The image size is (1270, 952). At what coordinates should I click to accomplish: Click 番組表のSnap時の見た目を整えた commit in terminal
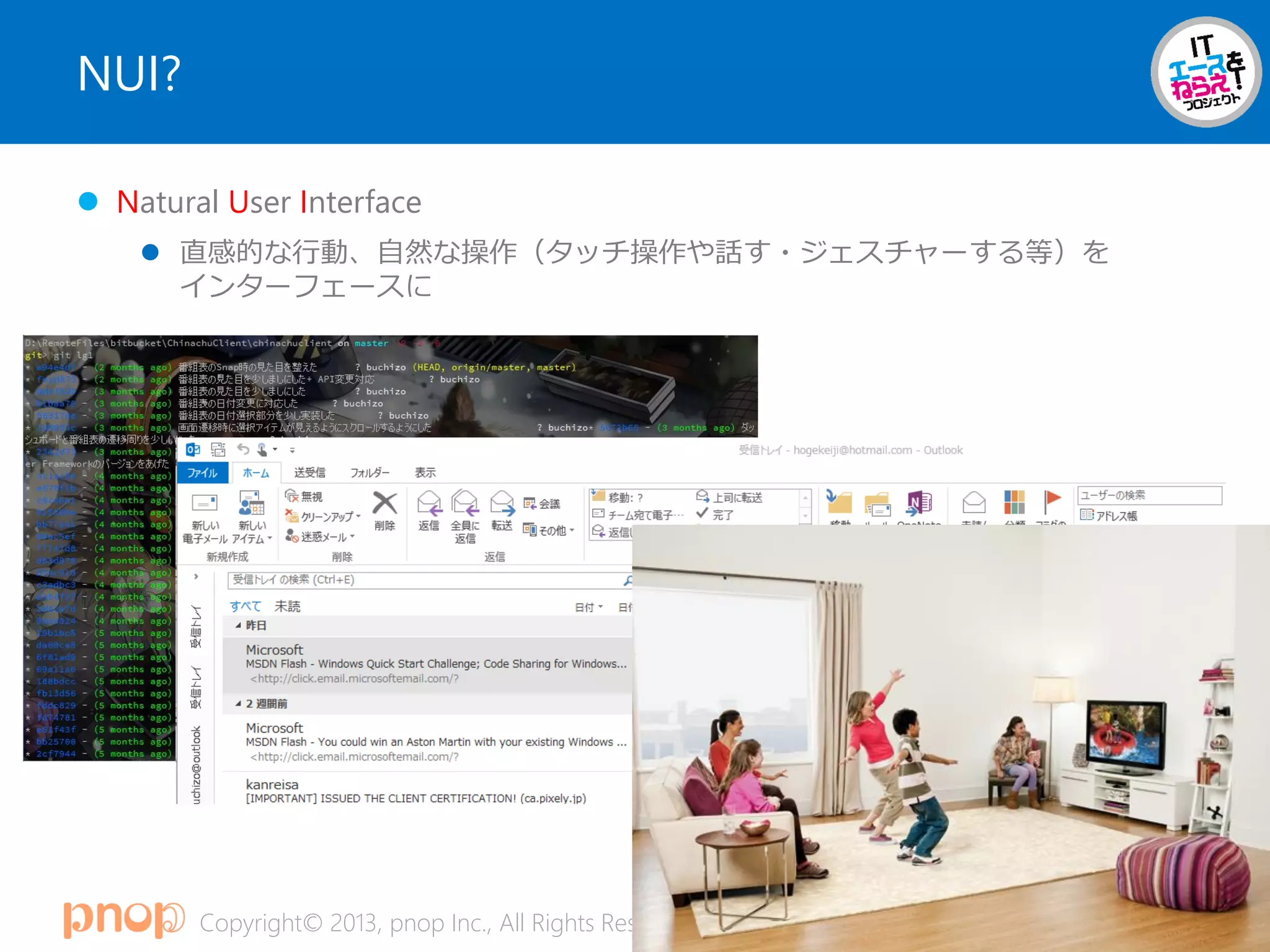coord(247,367)
